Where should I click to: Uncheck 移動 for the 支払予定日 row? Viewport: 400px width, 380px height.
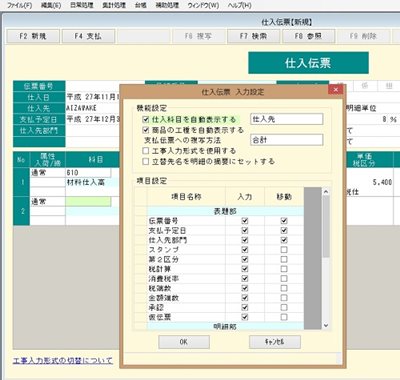pos(284,230)
